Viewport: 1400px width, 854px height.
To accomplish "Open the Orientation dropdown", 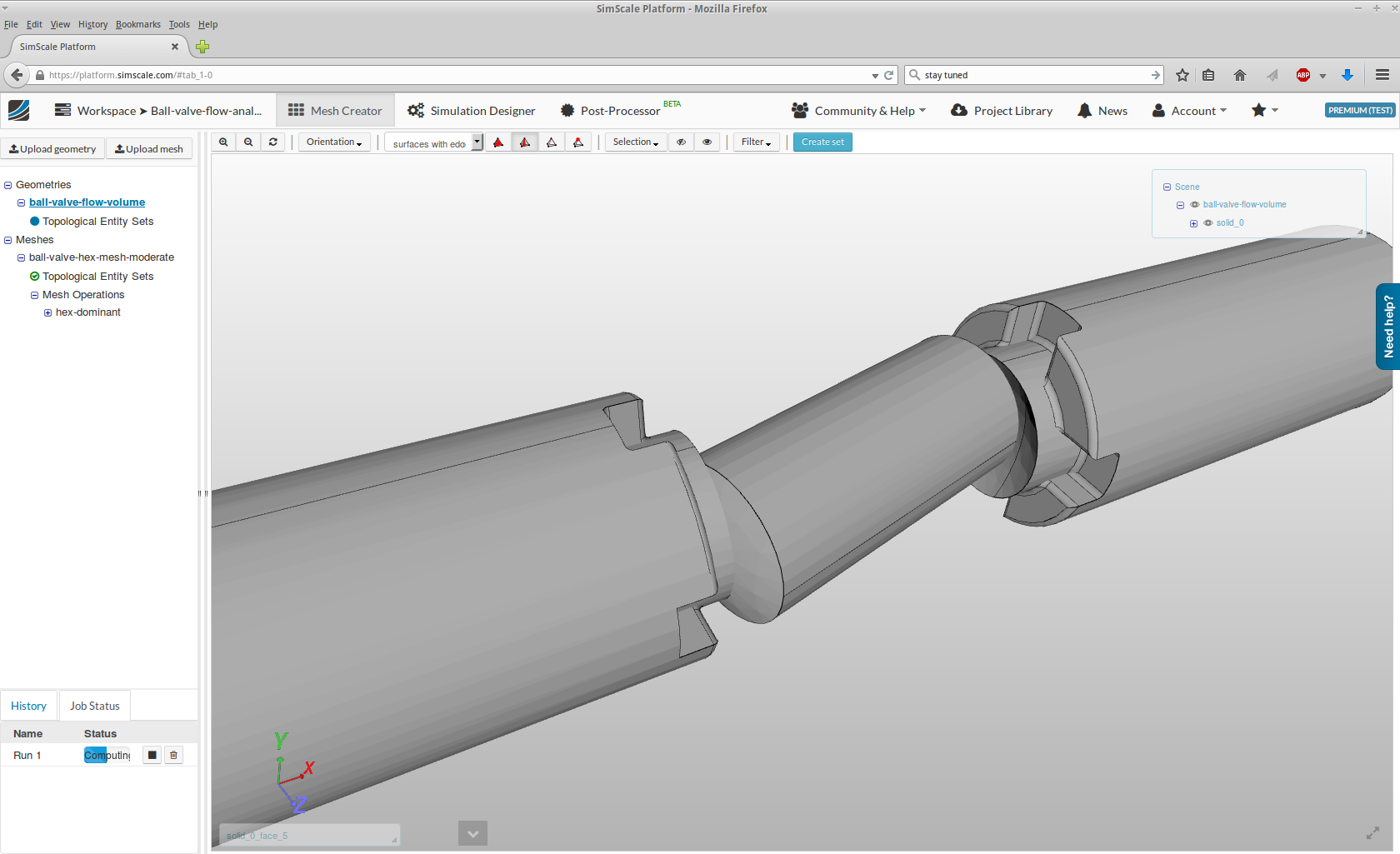I will pos(332,142).
